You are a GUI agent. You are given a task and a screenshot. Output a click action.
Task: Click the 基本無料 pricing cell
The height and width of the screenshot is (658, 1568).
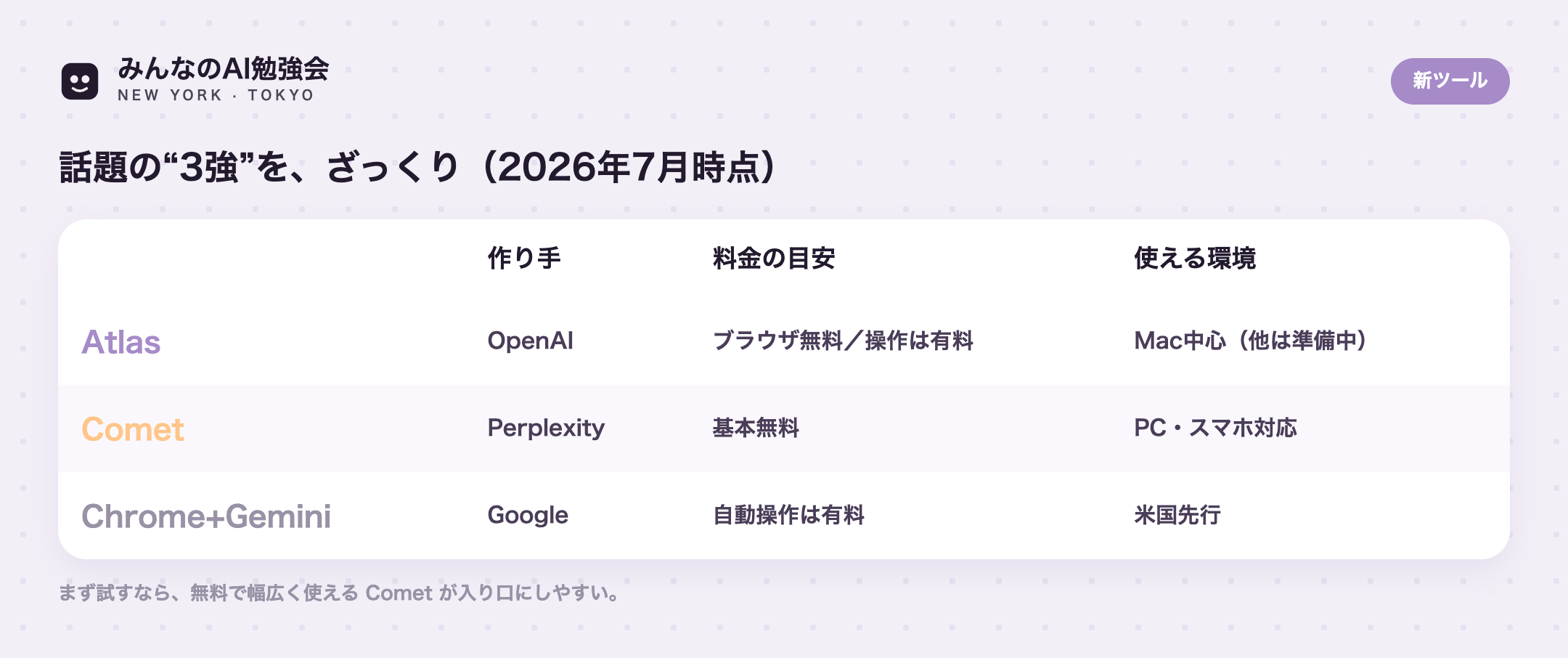[756, 428]
